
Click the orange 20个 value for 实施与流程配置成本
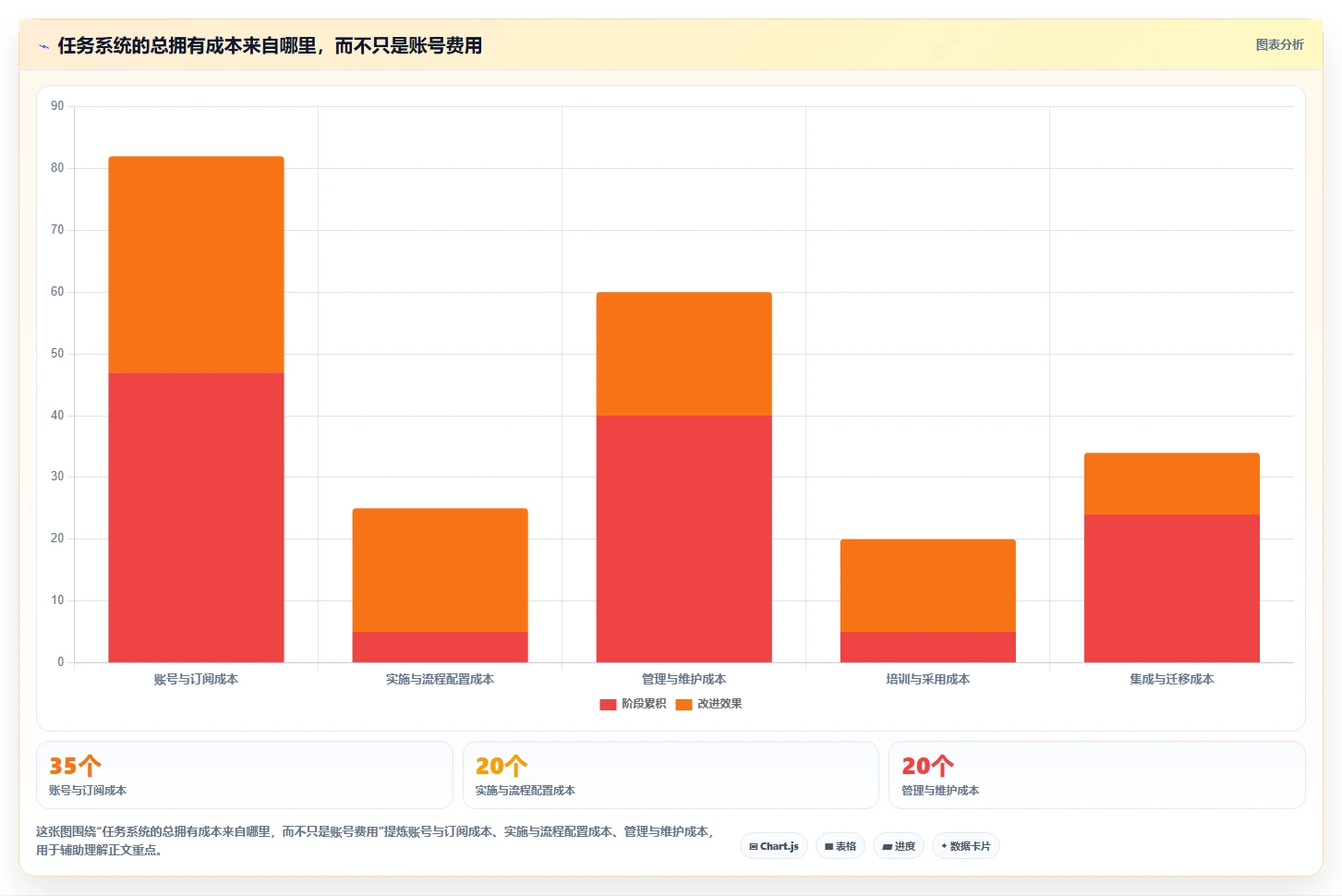coord(502,766)
